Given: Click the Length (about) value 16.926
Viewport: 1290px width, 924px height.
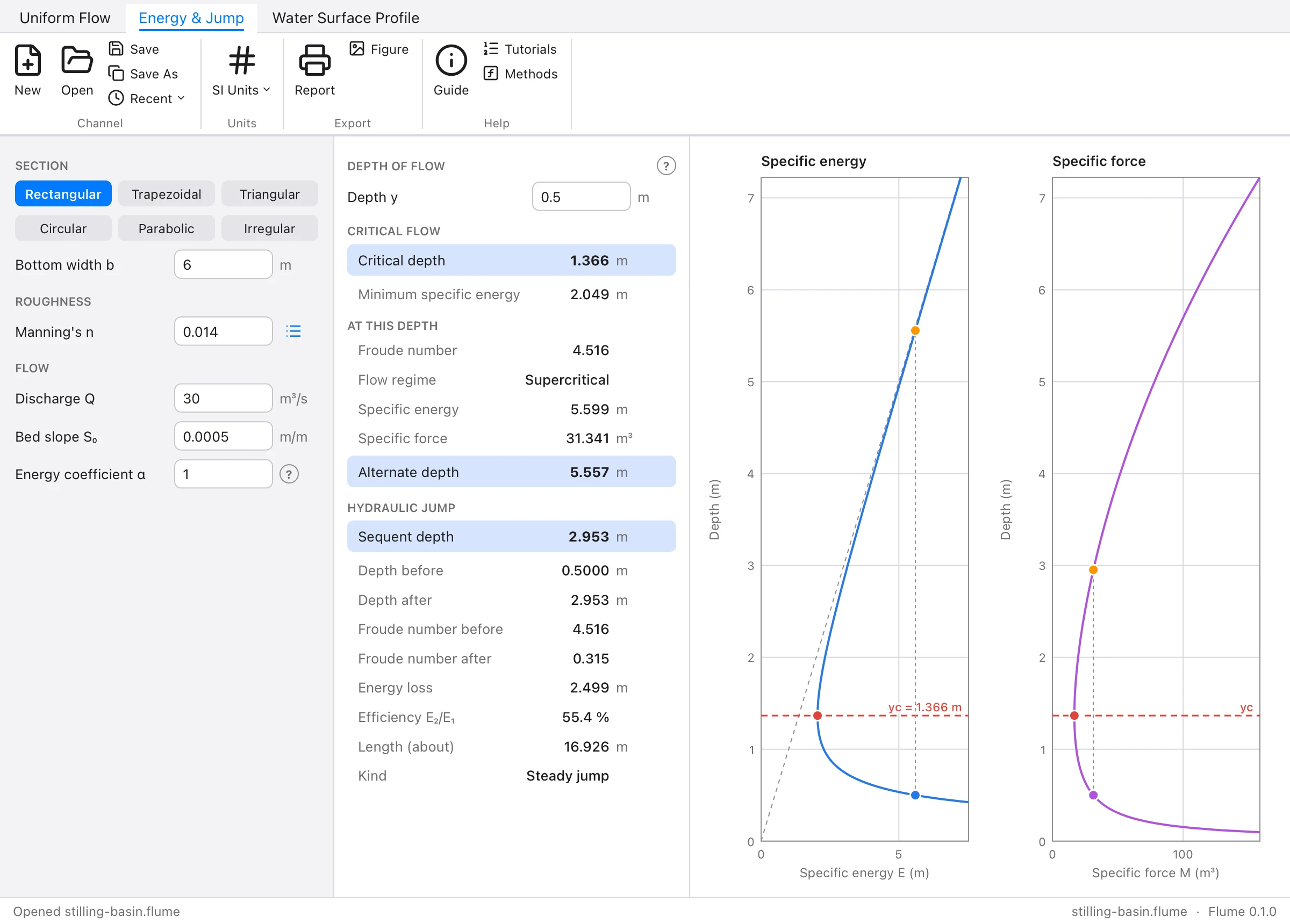Looking at the screenshot, I should click(586, 747).
